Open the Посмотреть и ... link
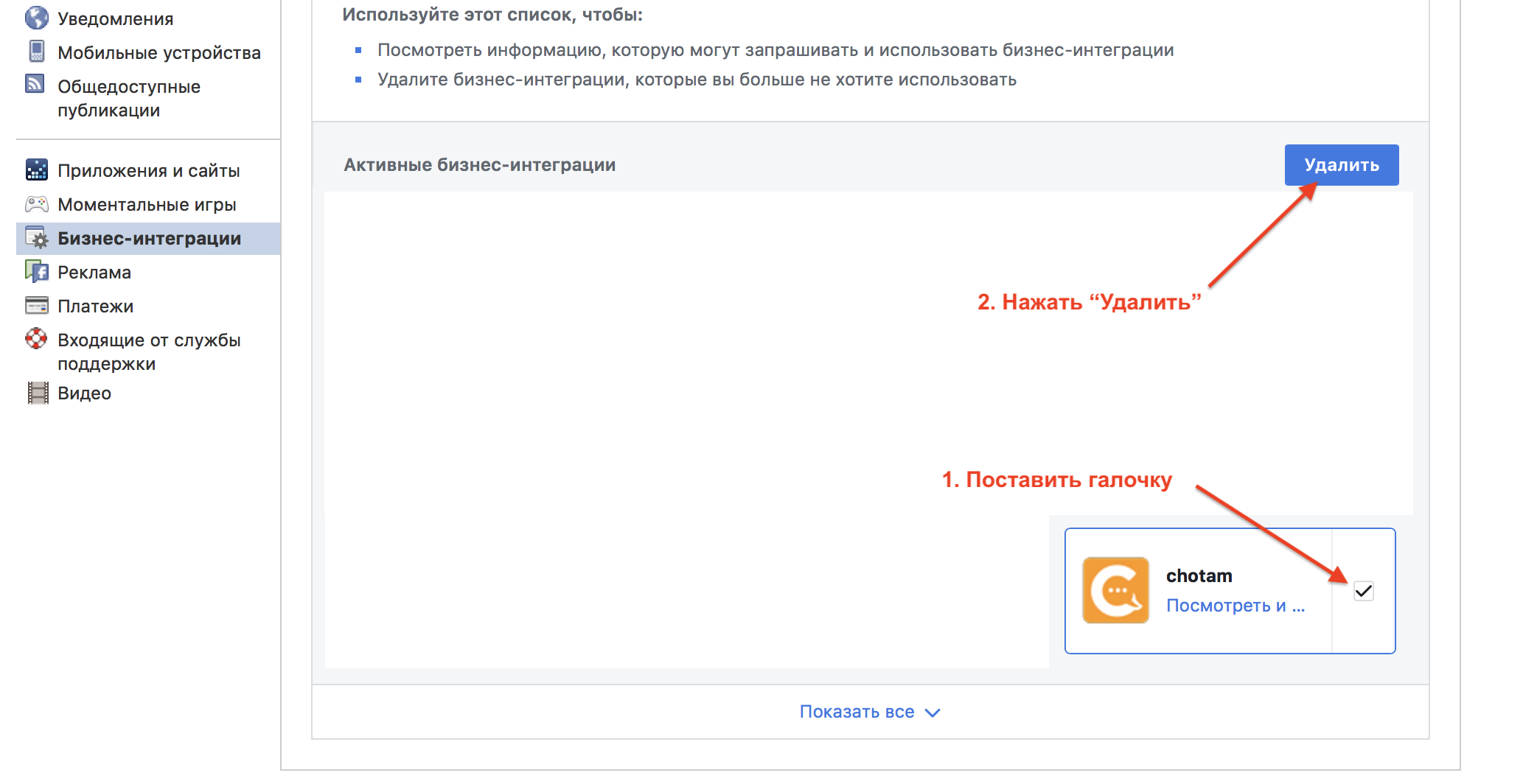The width and height of the screenshot is (1523, 784). pos(1236,606)
